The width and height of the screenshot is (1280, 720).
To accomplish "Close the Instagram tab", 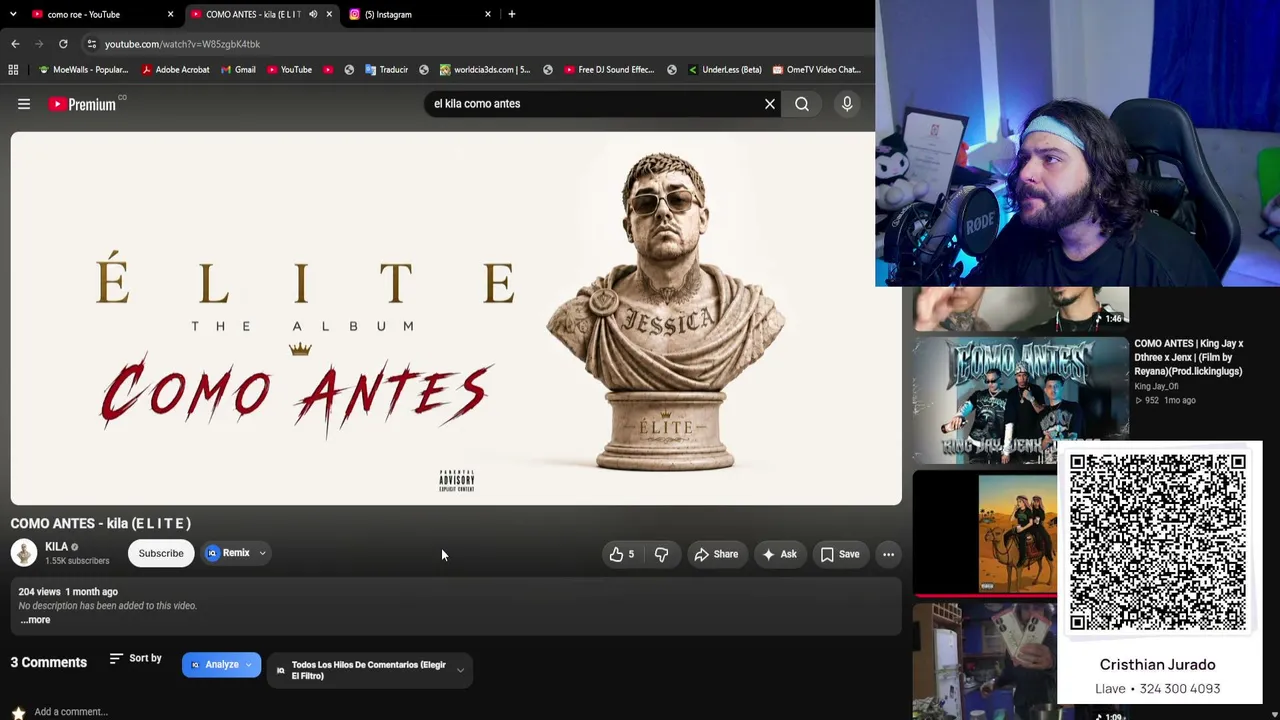I will coord(488,14).
